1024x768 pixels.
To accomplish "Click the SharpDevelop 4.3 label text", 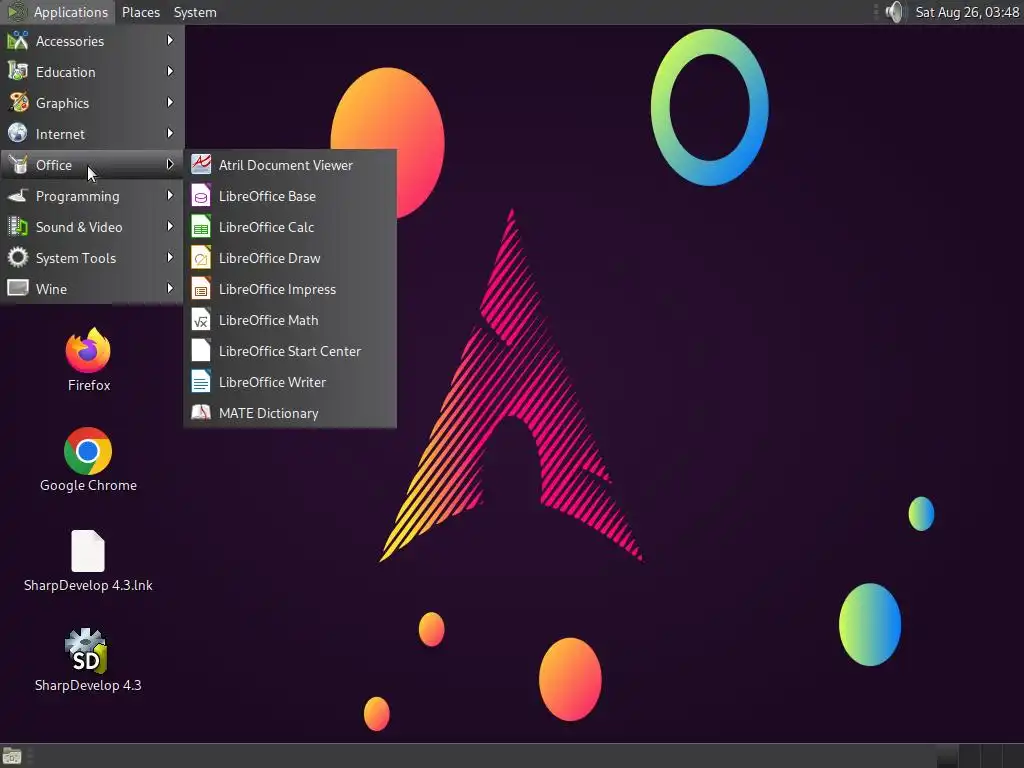I will point(88,685).
